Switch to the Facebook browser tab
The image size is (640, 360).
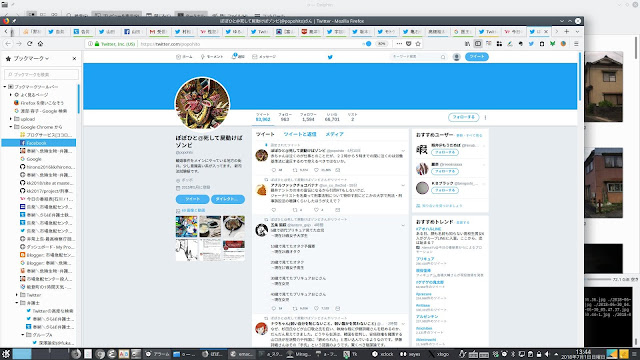coord(133,31)
